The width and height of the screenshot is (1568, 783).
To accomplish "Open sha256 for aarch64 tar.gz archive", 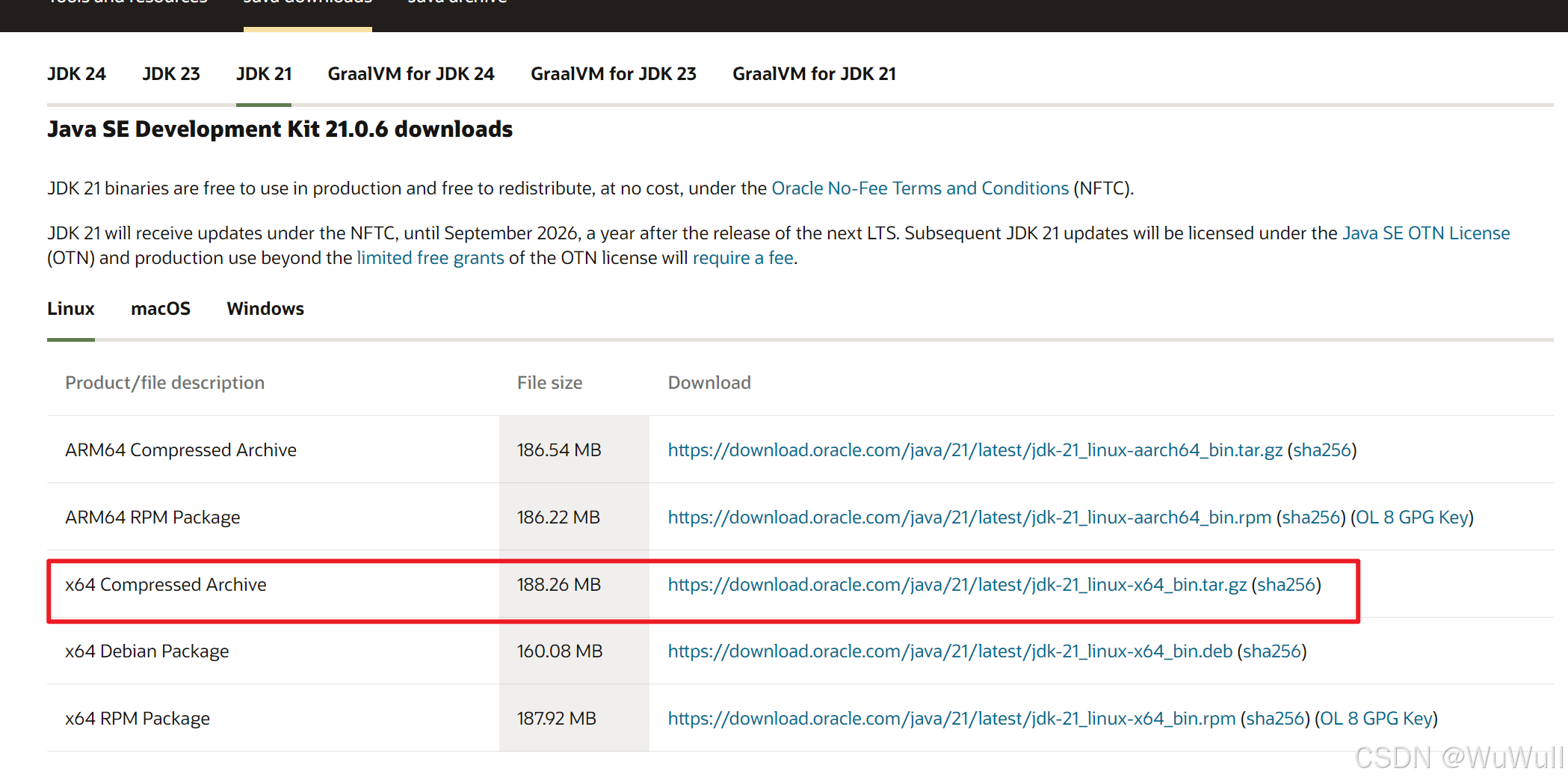I will (x=1322, y=450).
